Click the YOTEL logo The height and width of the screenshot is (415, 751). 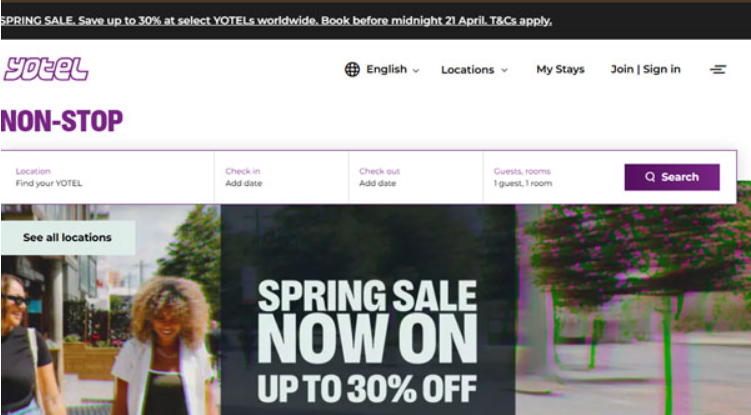click(46, 69)
